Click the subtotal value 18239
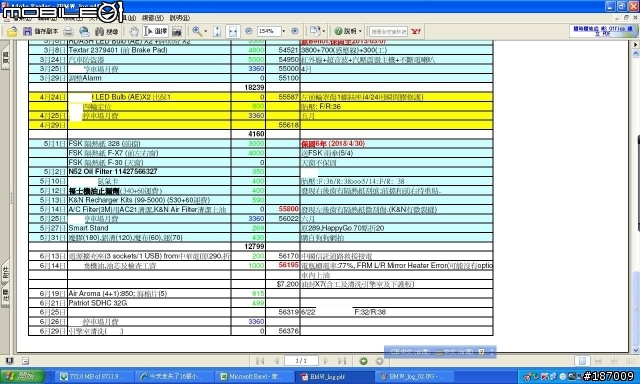Screen dimensions: 640x384 point(254,87)
